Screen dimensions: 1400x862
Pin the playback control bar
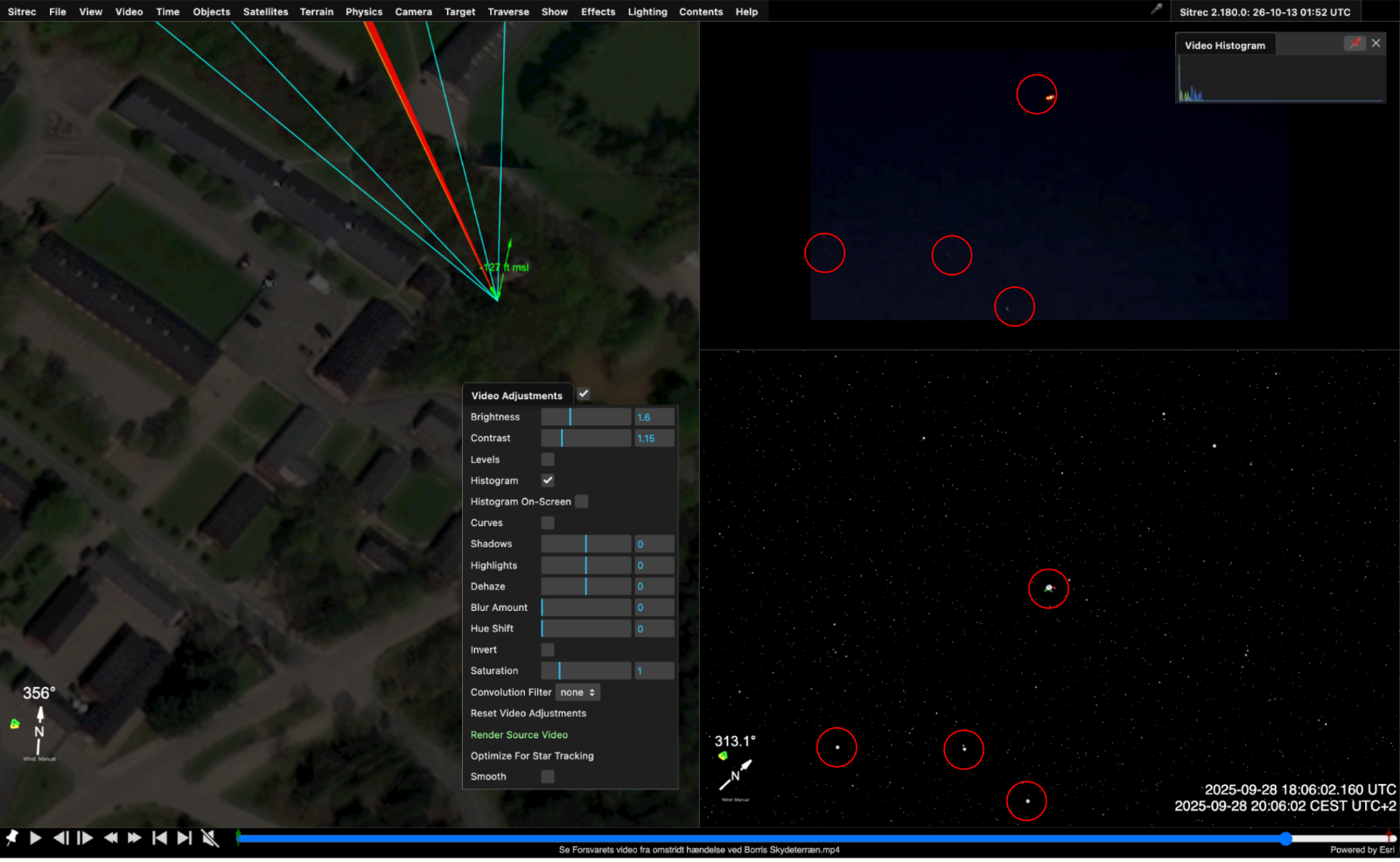[12, 837]
